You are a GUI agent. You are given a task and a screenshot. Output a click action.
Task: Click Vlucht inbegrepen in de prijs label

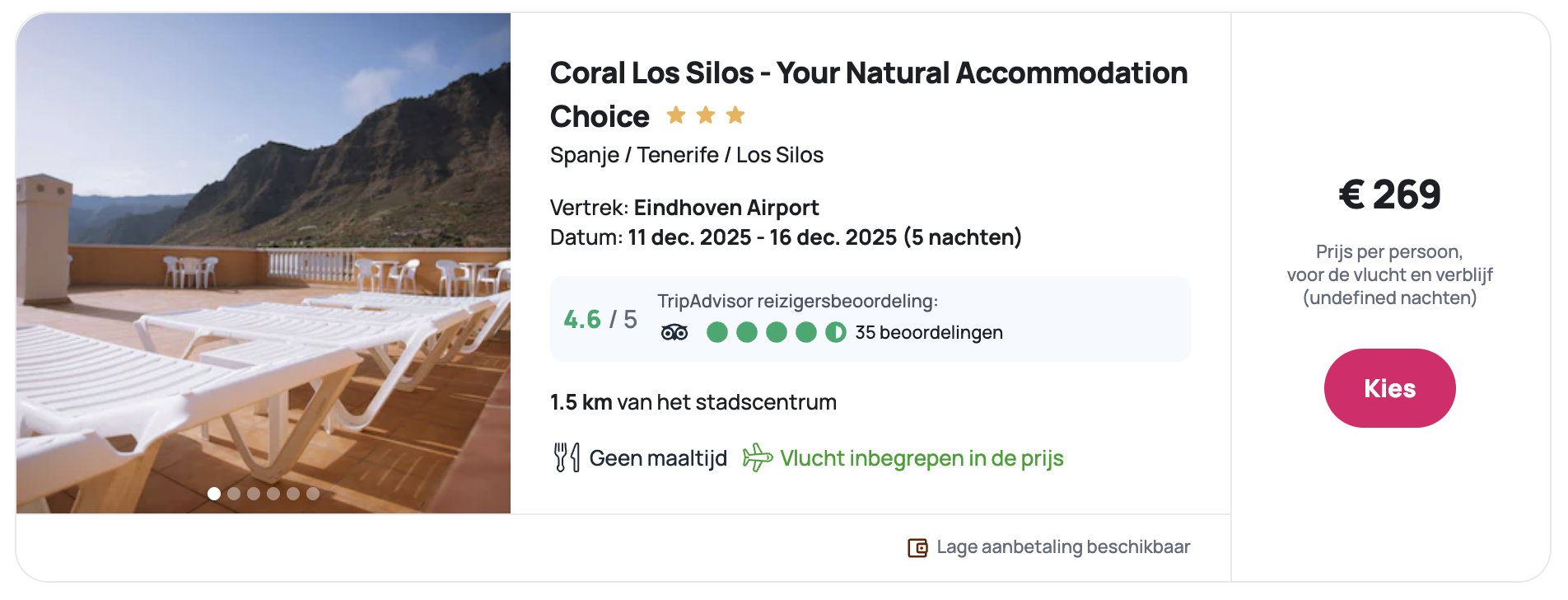[922, 458]
